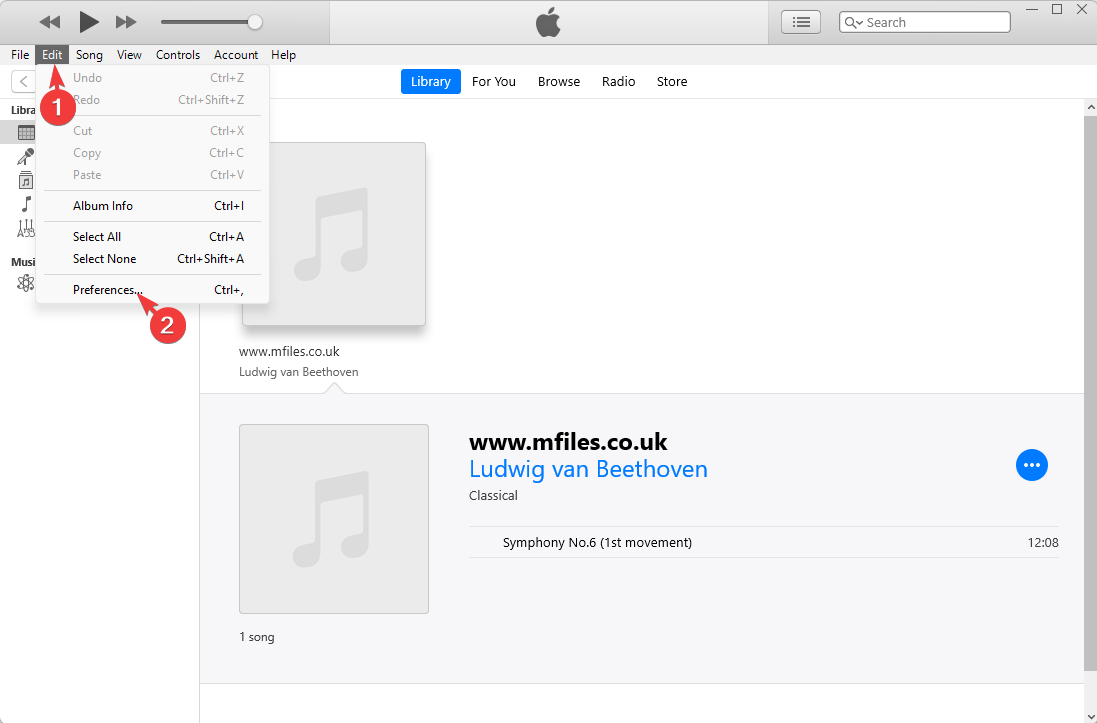
Task: Open the Controls menu
Action: pyautogui.click(x=178, y=55)
